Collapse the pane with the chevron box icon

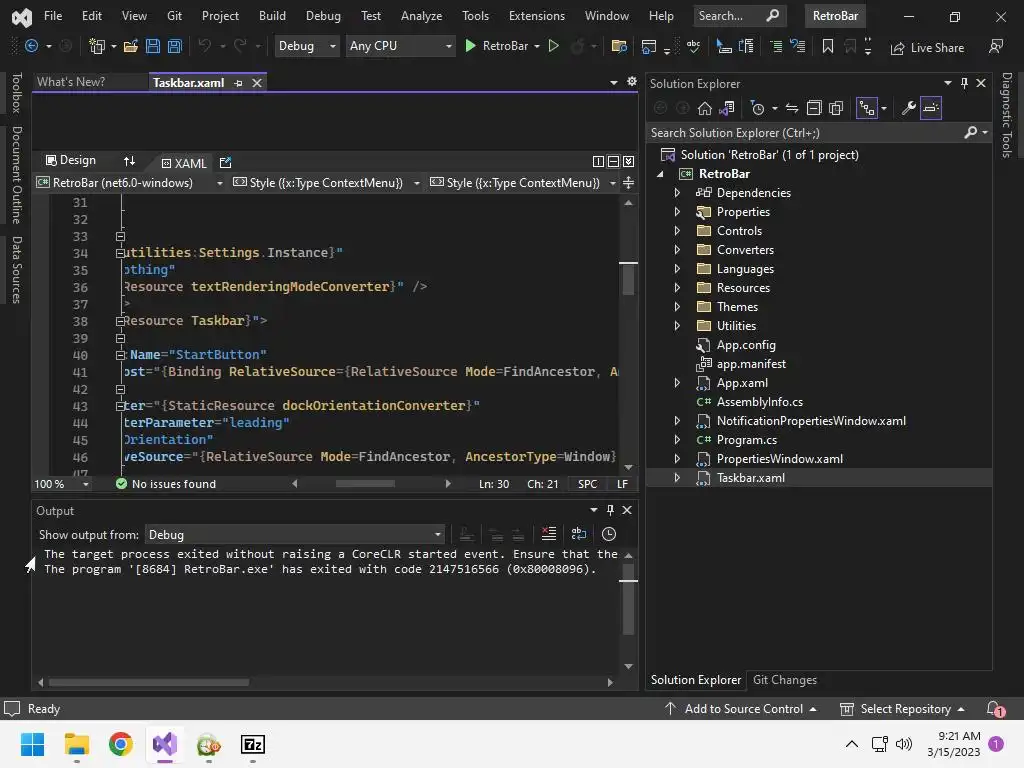coord(628,161)
